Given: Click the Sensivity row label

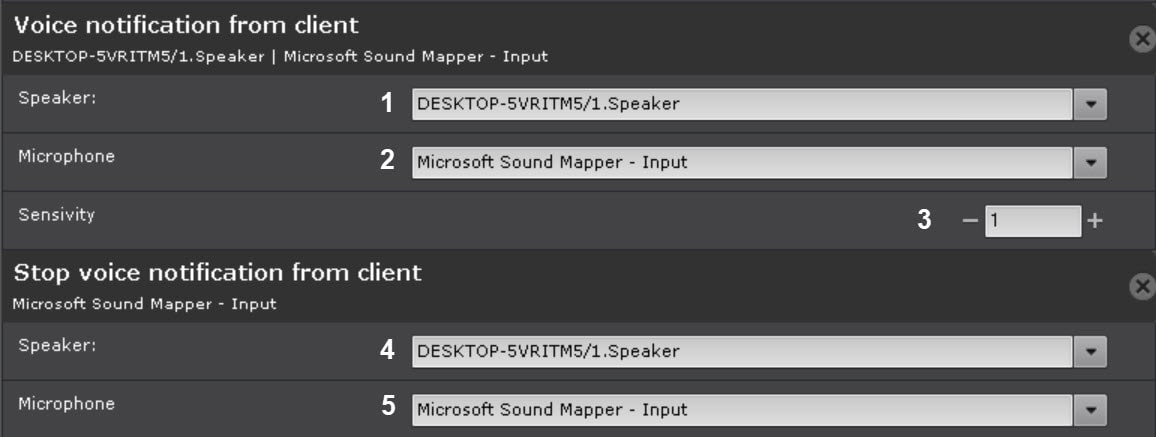Looking at the screenshot, I should (56, 214).
